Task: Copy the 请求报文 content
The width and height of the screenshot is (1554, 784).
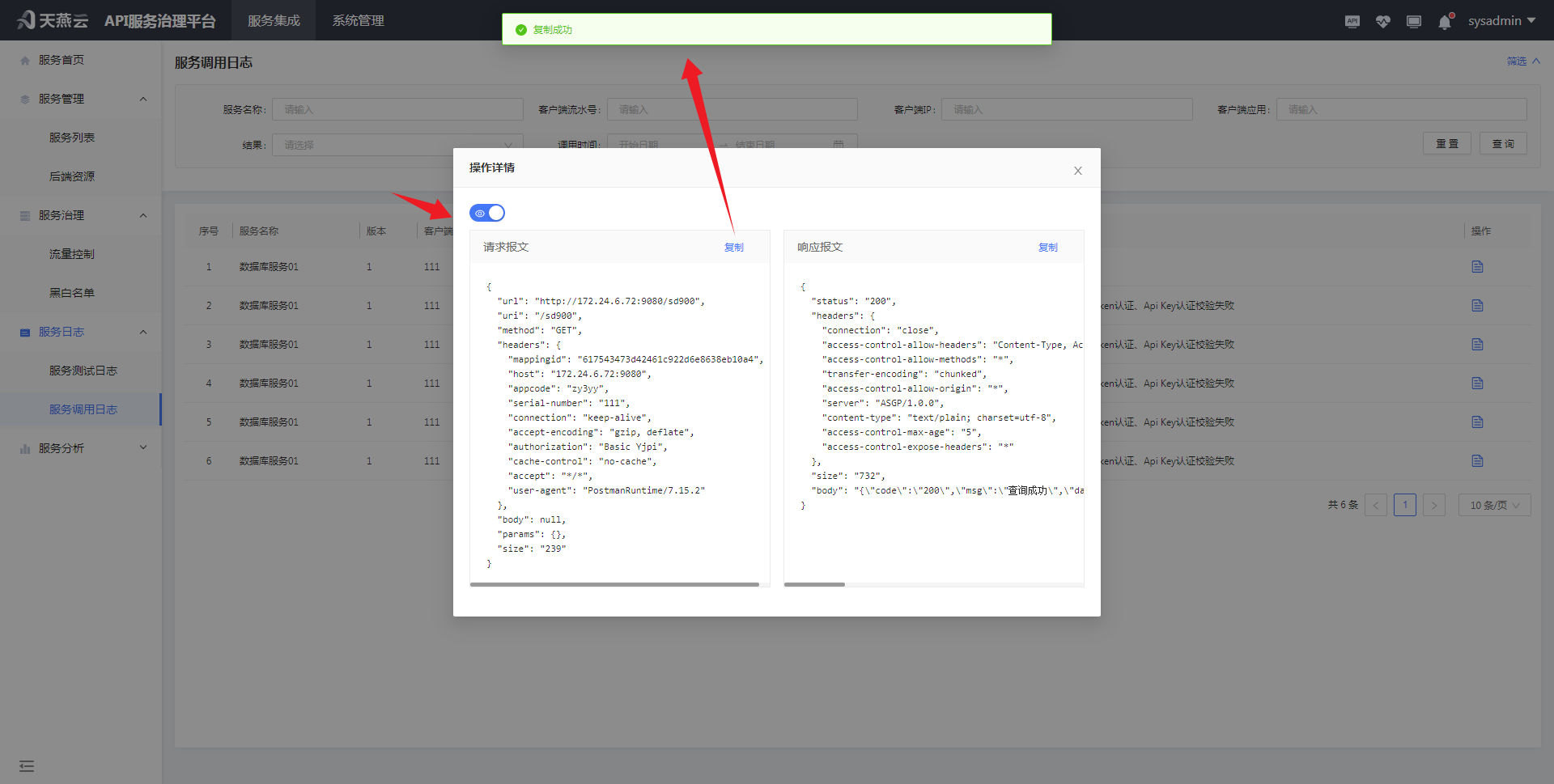Action: [x=733, y=248]
